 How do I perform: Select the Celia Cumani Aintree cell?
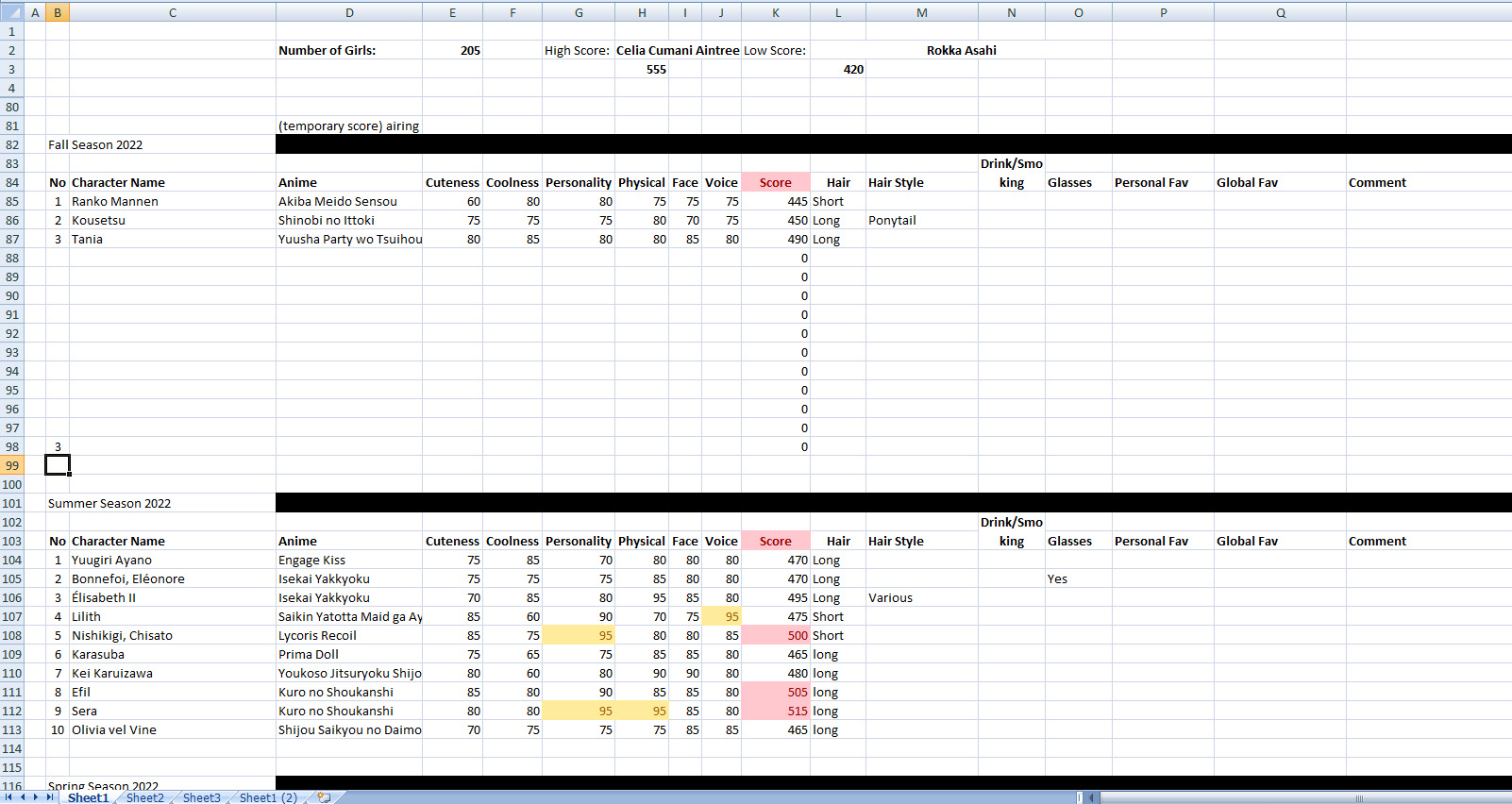[x=678, y=50]
